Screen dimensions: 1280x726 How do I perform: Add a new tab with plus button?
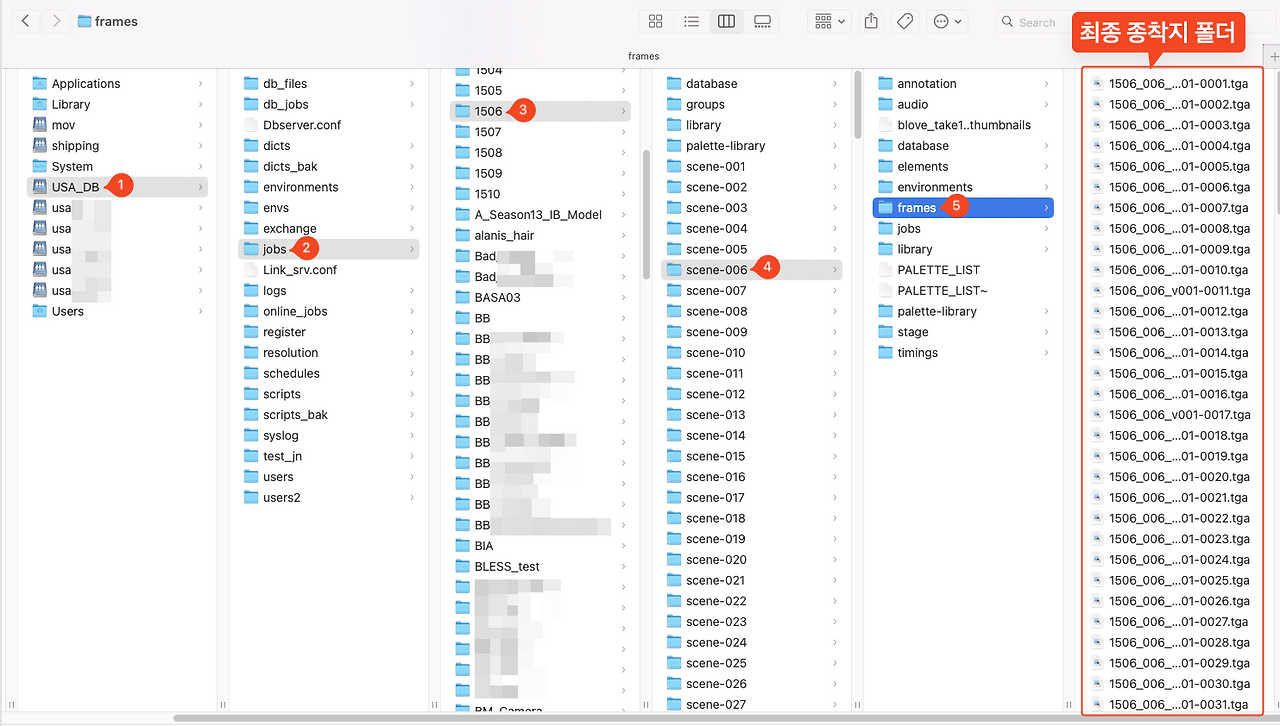click(x=1272, y=57)
